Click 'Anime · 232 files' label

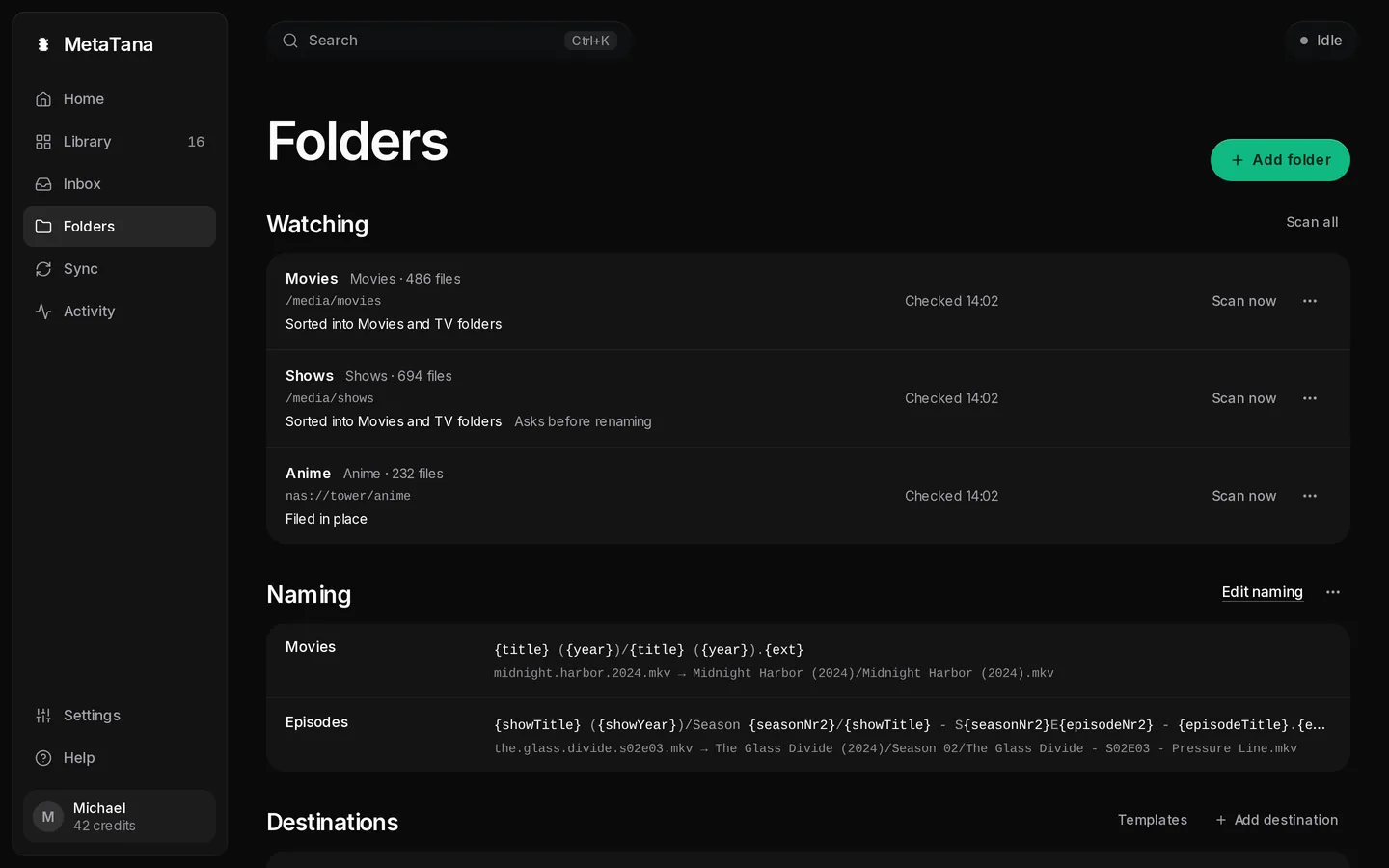(x=393, y=474)
